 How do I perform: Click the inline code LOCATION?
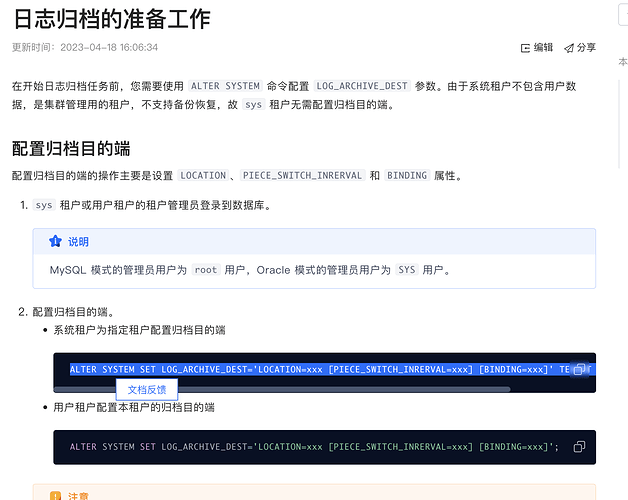(x=203, y=175)
